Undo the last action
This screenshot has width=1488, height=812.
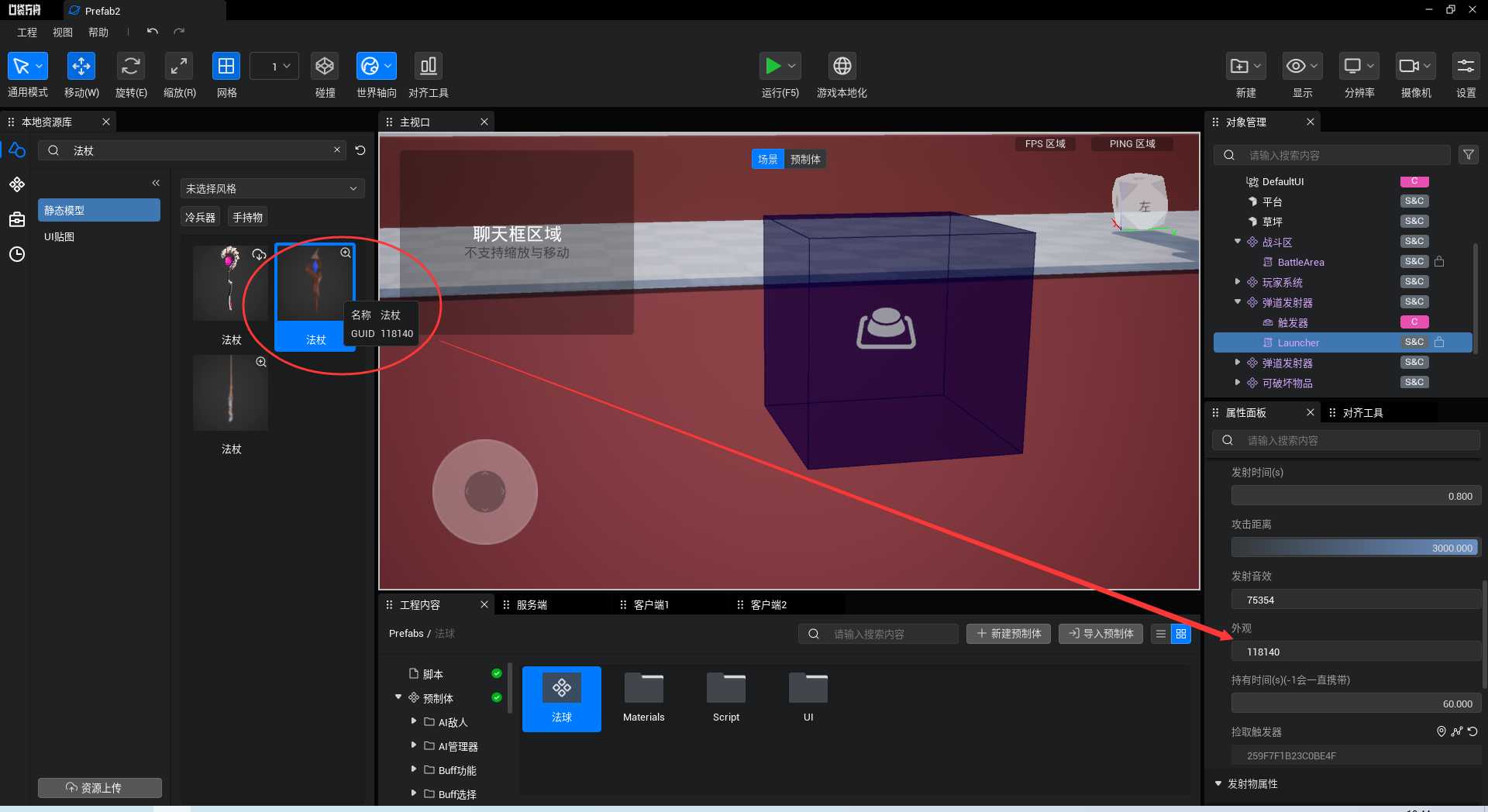153,32
